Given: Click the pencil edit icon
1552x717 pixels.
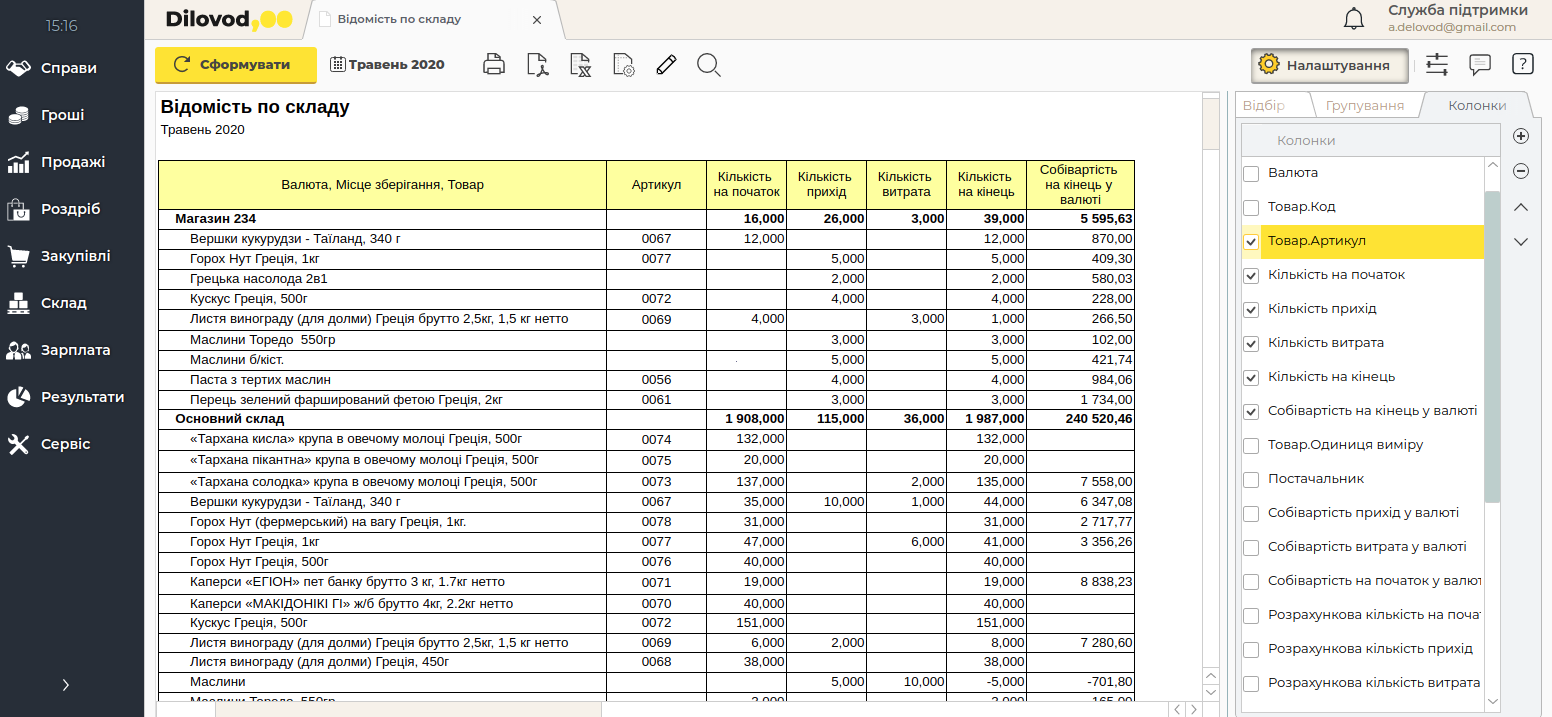Looking at the screenshot, I should (x=666, y=65).
